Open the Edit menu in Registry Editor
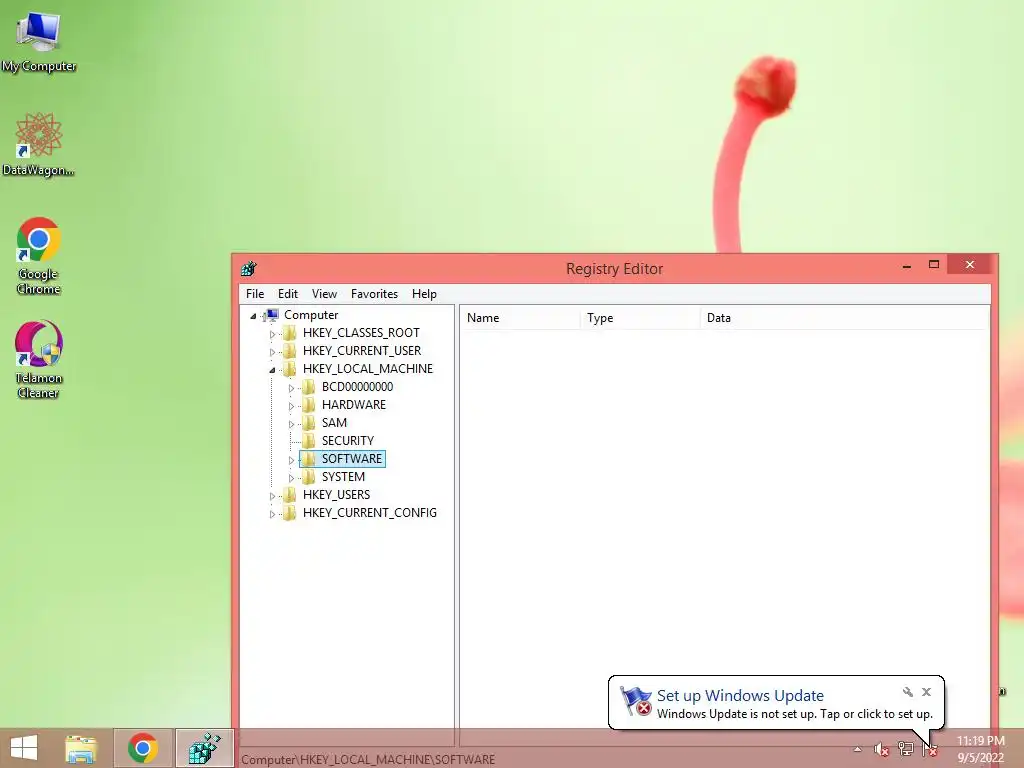Screen dimensions: 1024x768 pos(287,294)
